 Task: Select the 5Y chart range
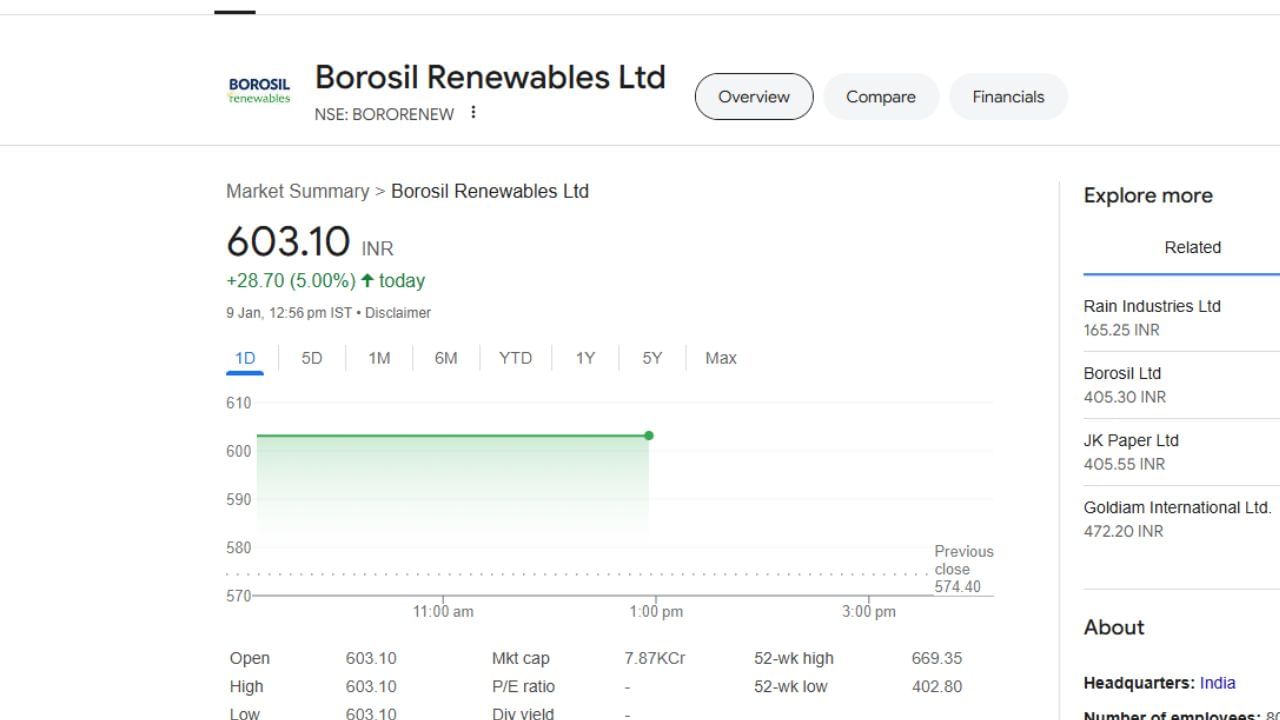[652, 358]
